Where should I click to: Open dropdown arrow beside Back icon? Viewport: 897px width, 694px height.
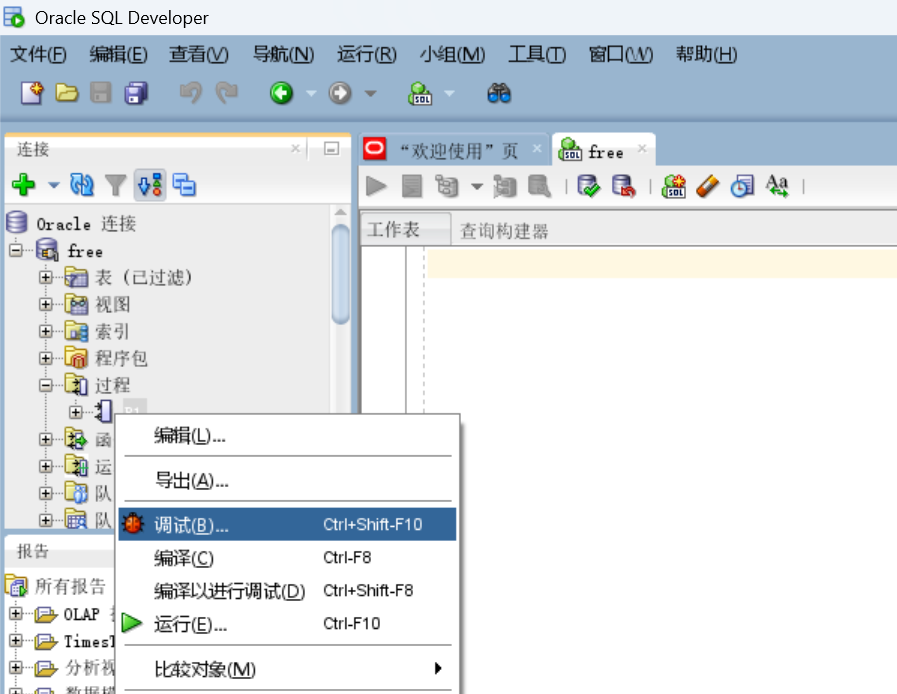[311, 93]
